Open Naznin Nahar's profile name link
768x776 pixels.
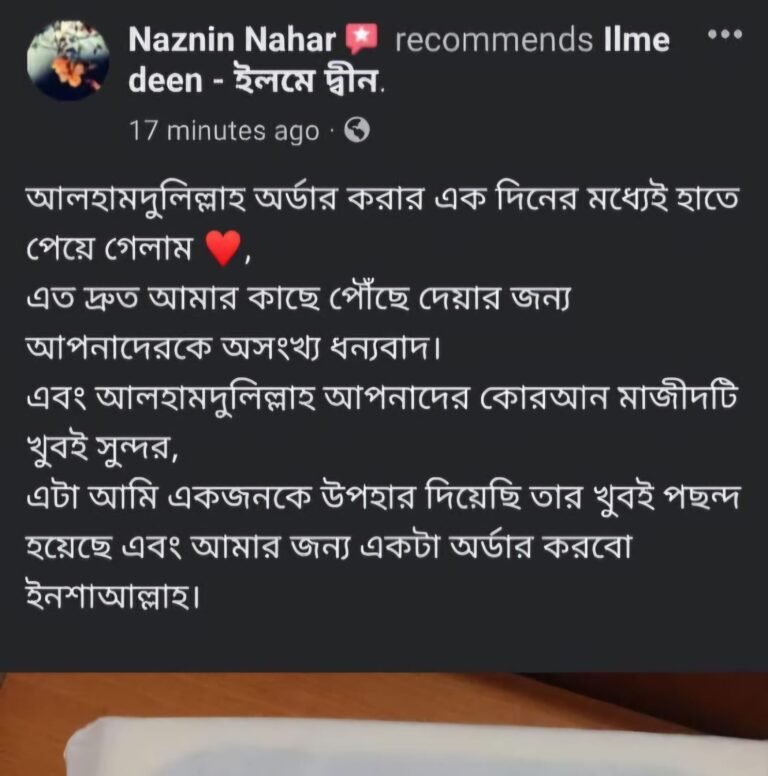(232, 39)
